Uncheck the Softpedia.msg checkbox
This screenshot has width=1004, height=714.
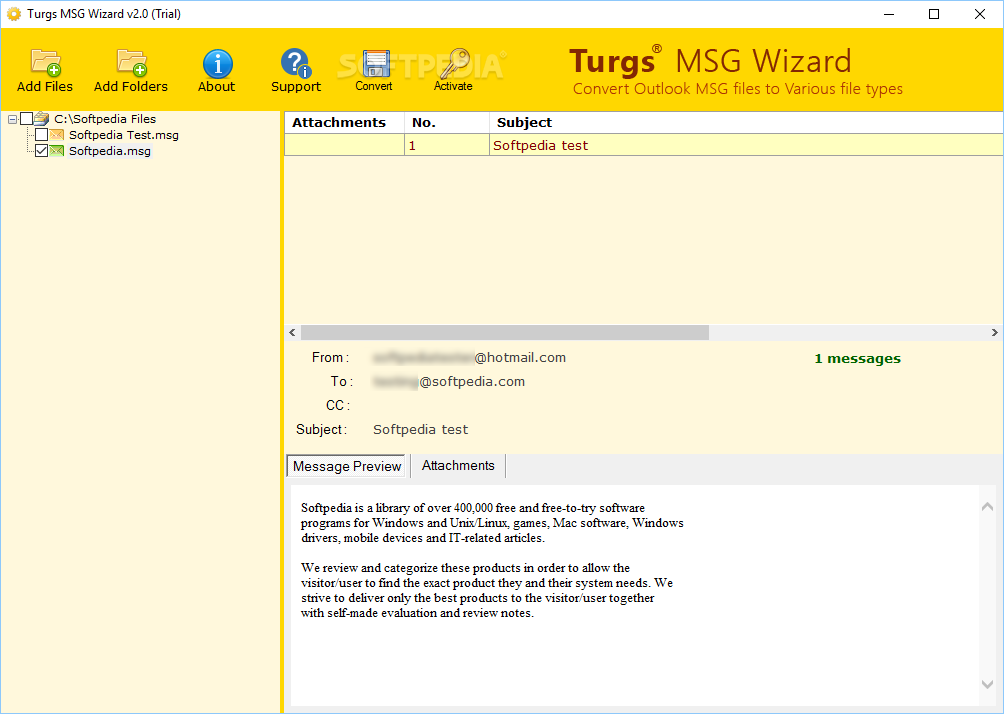pyautogui.click(x=42, y=150)
